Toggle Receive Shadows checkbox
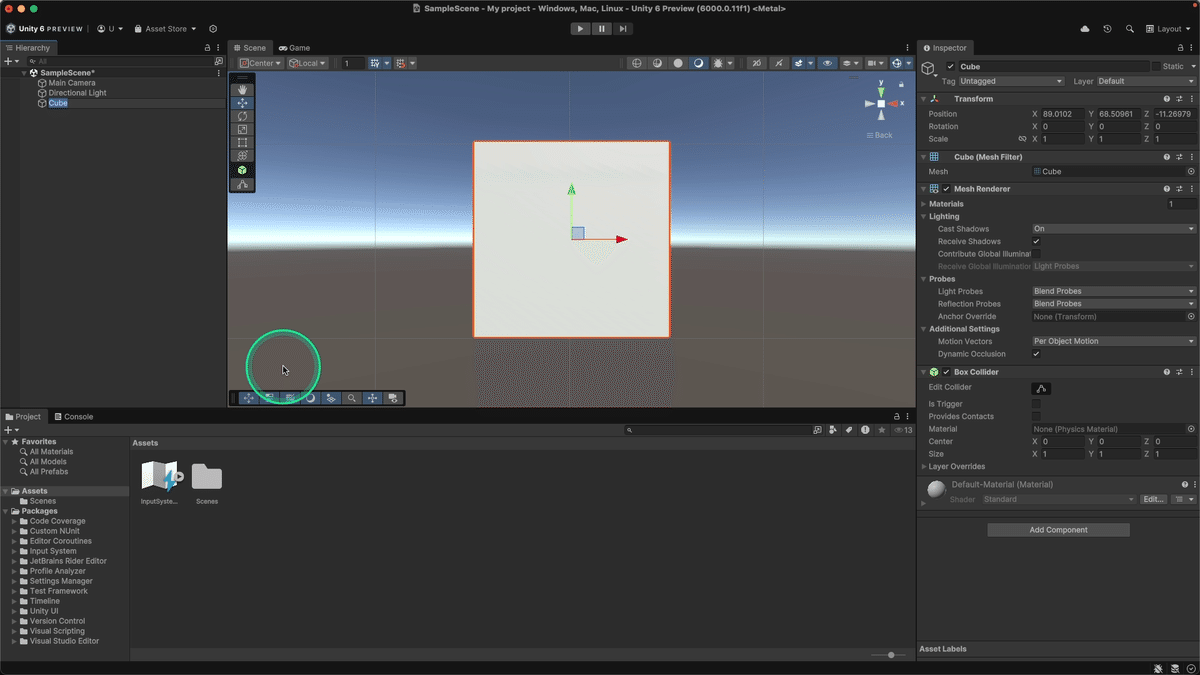This screenshot has width=1200, height=675. (x=1036, y=241)
